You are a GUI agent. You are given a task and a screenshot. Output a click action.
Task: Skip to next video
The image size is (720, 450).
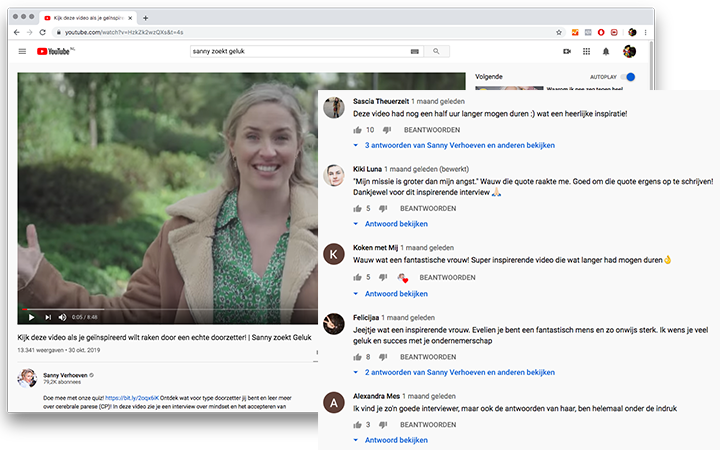point(48,317)
